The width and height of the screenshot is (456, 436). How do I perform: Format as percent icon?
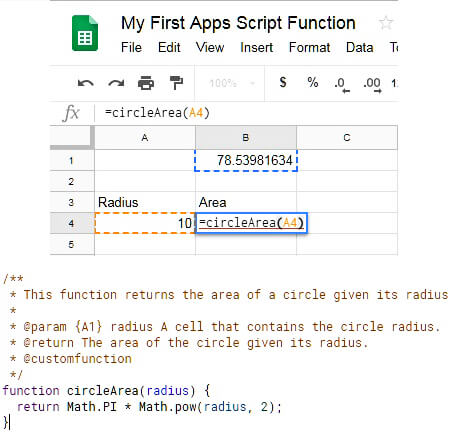coord(313,82)
